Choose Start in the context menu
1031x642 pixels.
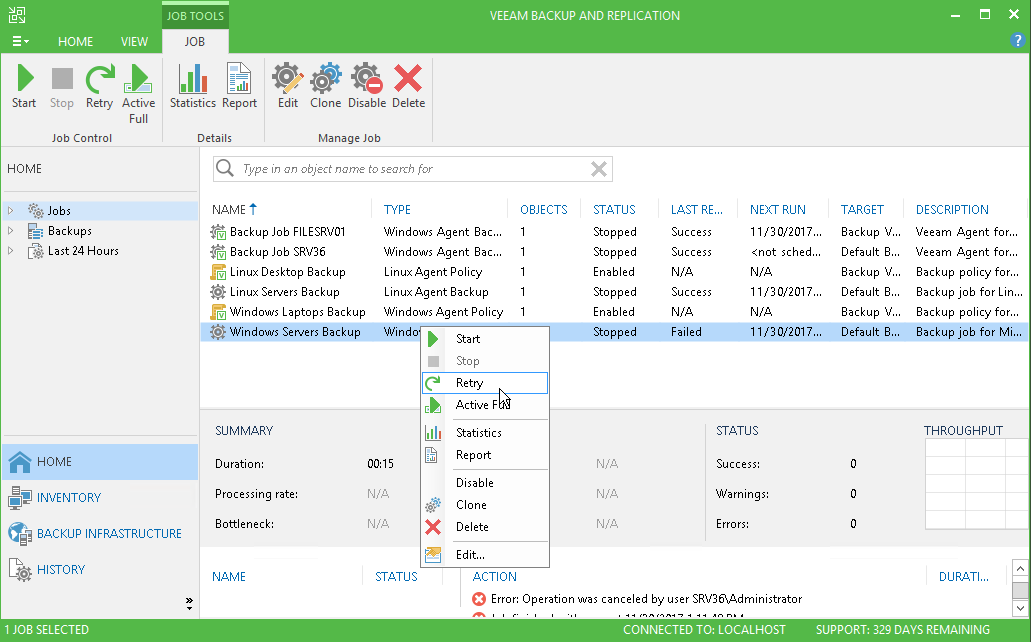[485, 339]
